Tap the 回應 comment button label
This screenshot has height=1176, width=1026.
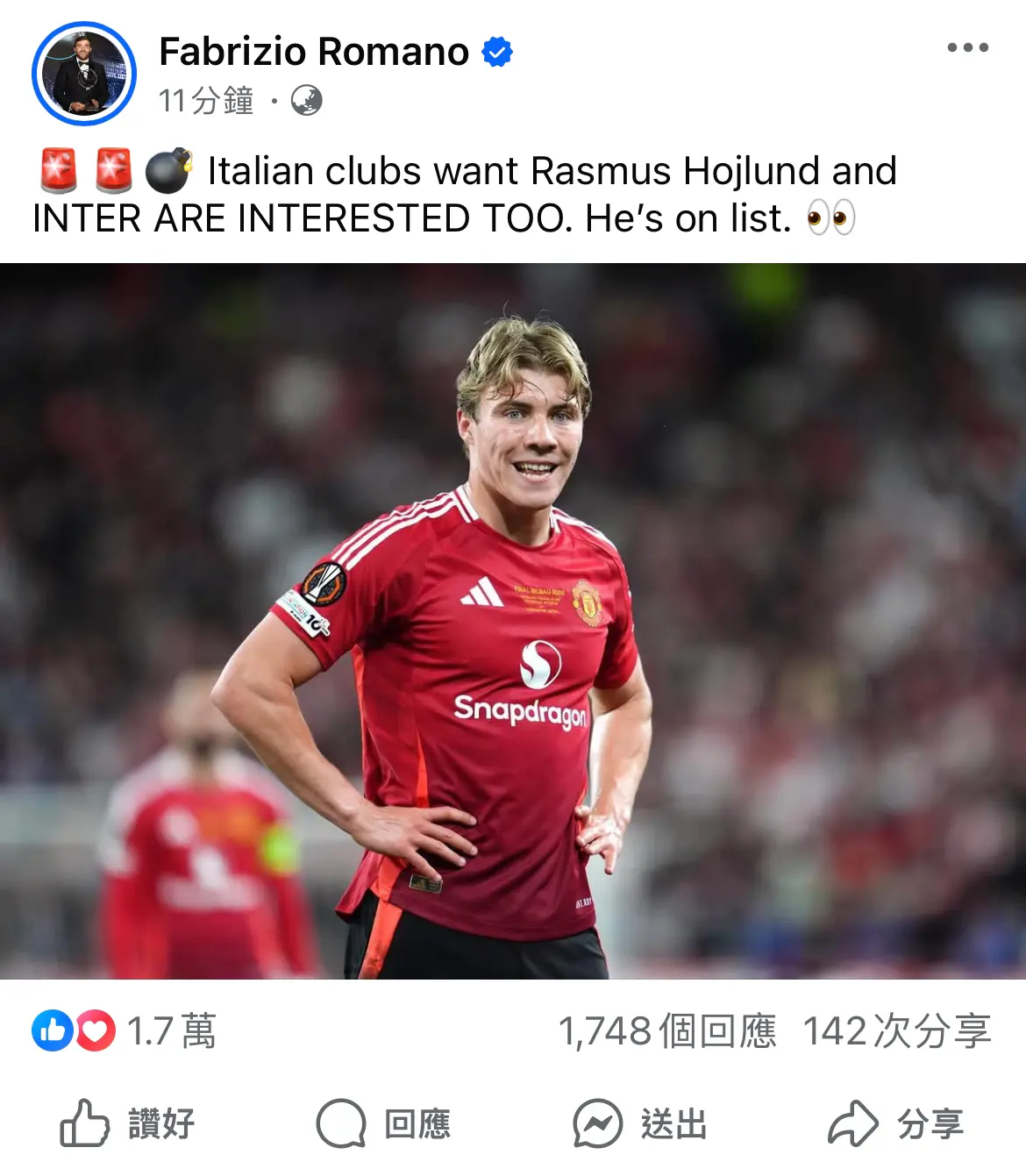(417, 1123)
